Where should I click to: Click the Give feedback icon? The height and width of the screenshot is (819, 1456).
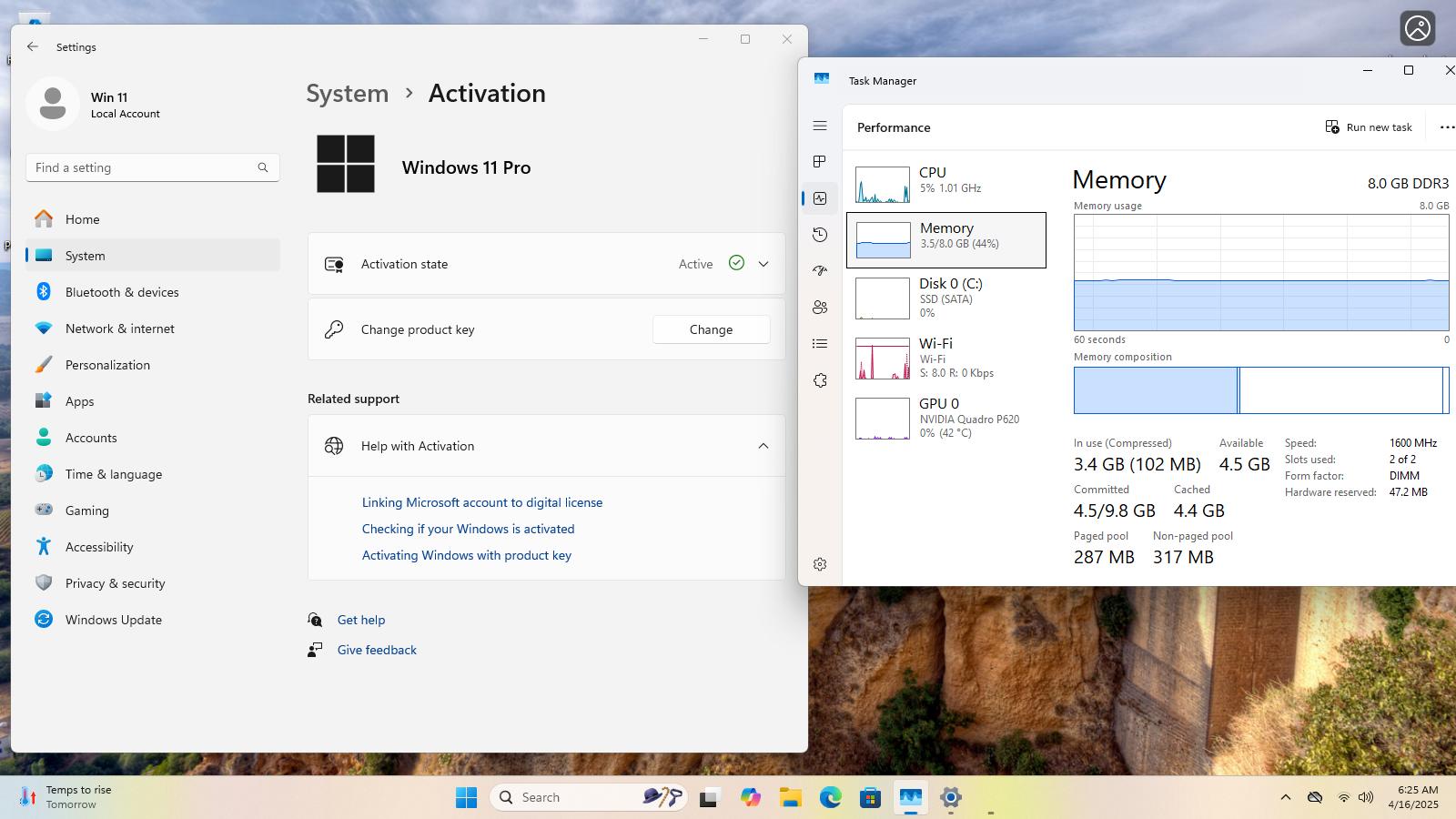click(x=315, y=650)
